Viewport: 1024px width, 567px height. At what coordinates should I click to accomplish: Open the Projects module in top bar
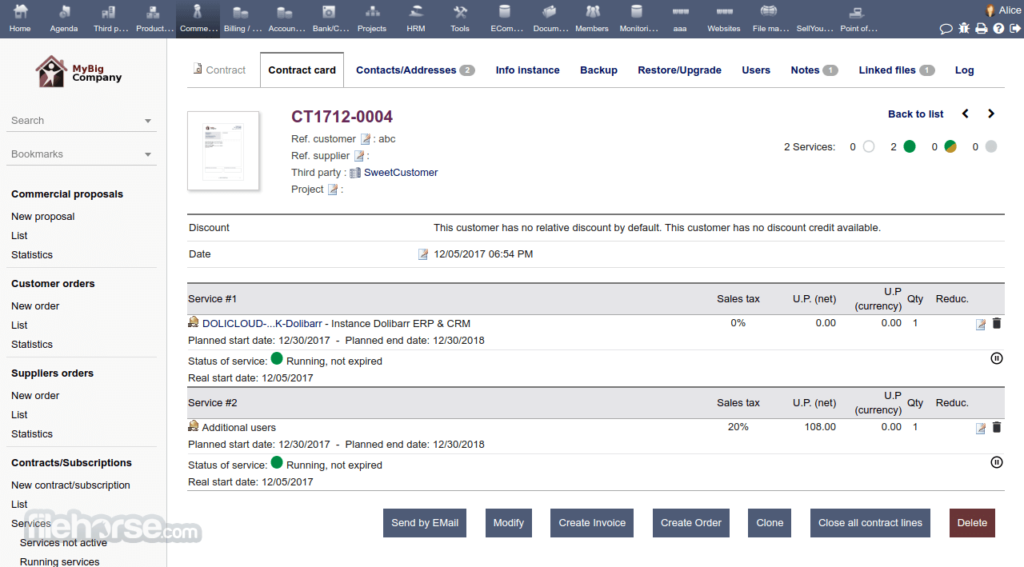[372, 17]
